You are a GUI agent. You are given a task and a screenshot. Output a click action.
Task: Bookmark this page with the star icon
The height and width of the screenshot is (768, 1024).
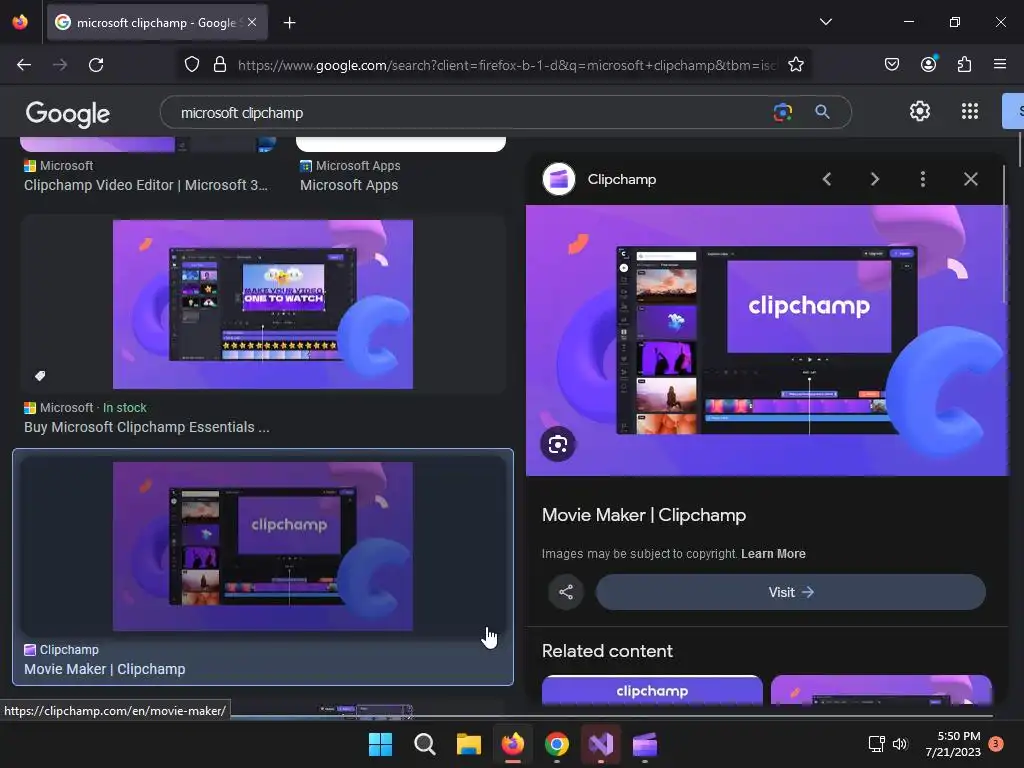pos(795,65)
